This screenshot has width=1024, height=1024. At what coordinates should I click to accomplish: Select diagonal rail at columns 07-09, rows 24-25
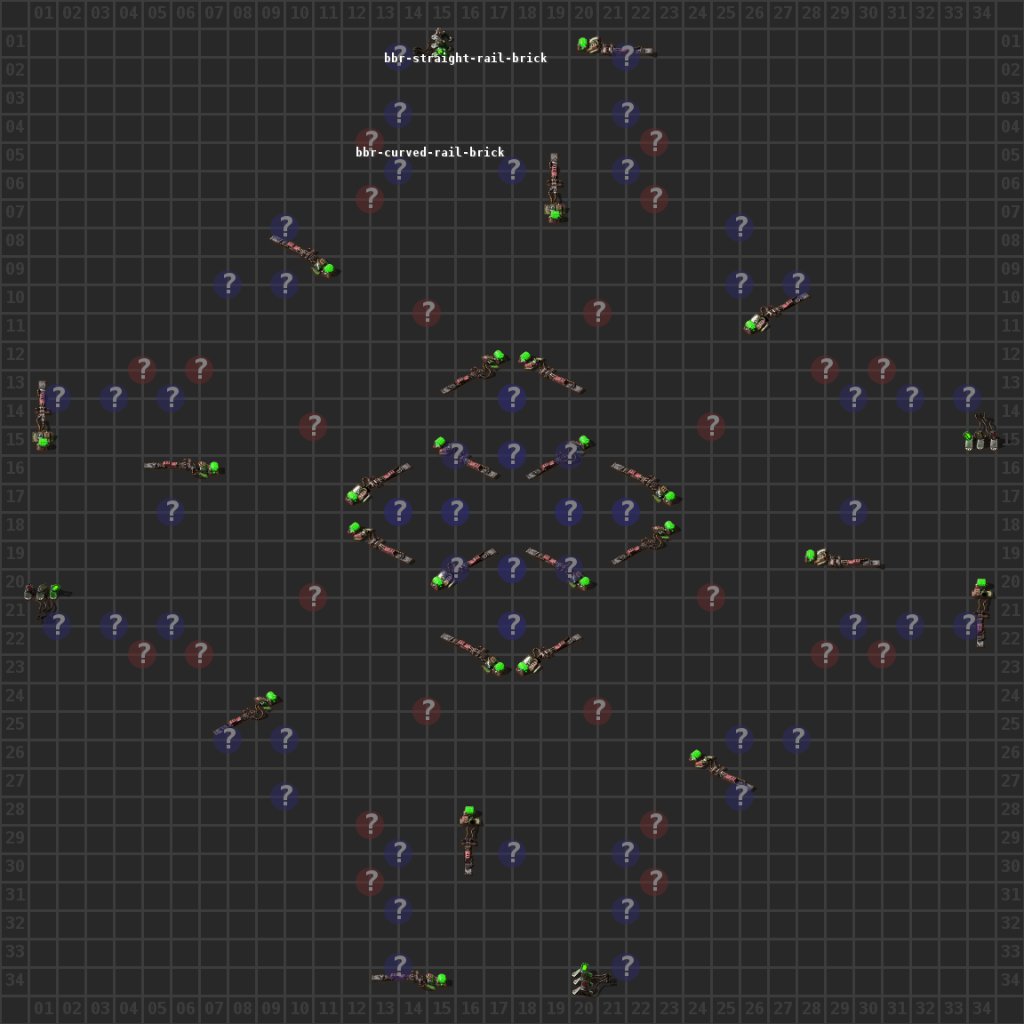pos(247,712)
